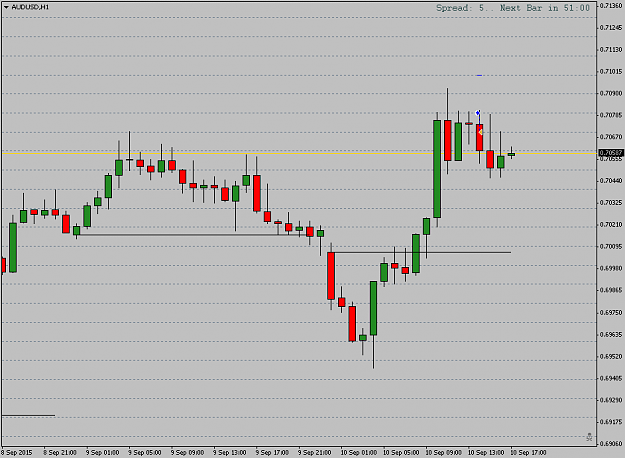Select the short line near 0.69175 level
Screen dimensions: 625x458
pos(28,415)
